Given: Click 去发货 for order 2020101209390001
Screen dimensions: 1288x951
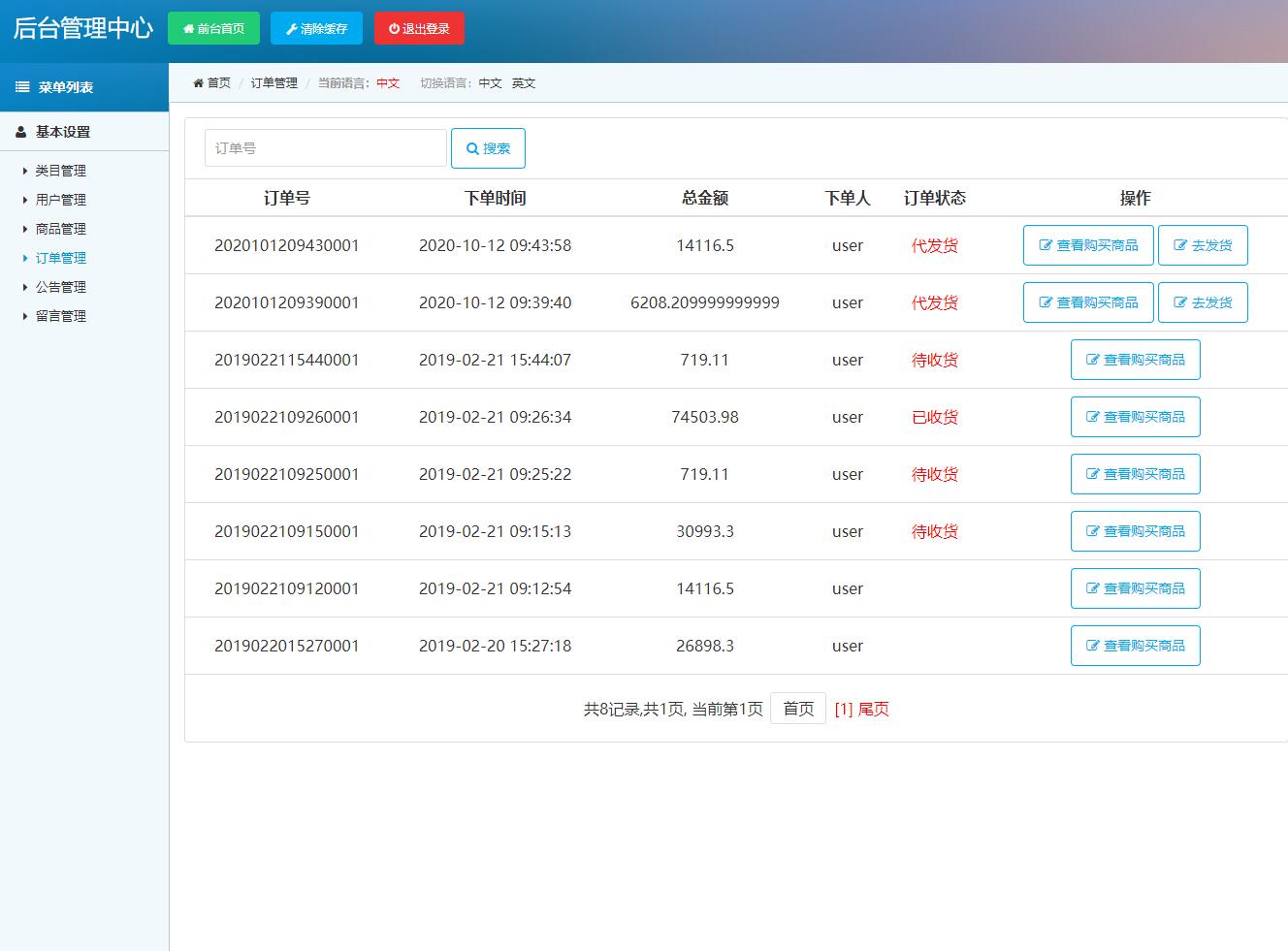Looking at the screenshot, I should point(1203,302).
